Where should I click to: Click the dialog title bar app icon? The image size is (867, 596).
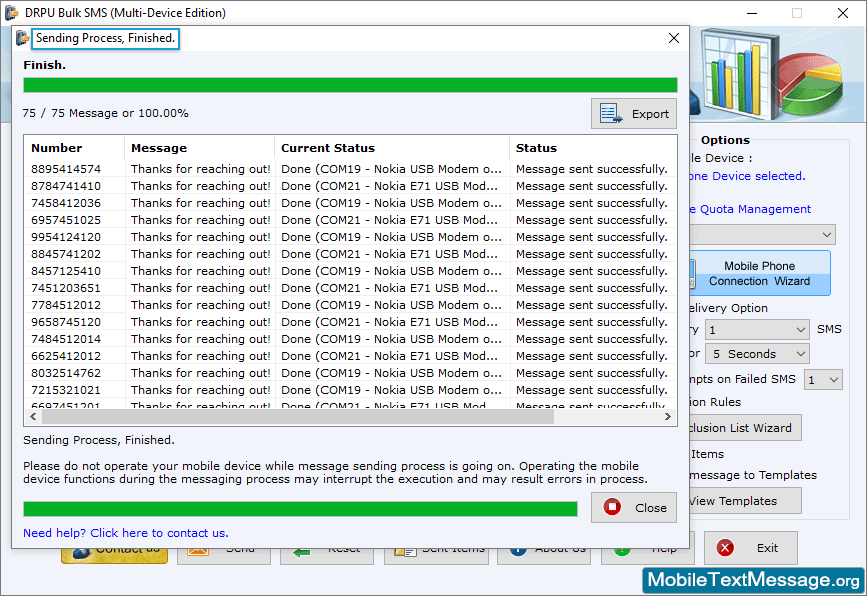pos(22,38)
